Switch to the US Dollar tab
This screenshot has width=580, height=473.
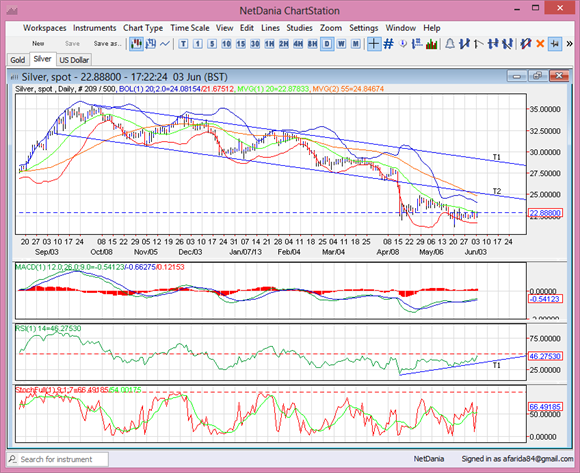[74, 60]
